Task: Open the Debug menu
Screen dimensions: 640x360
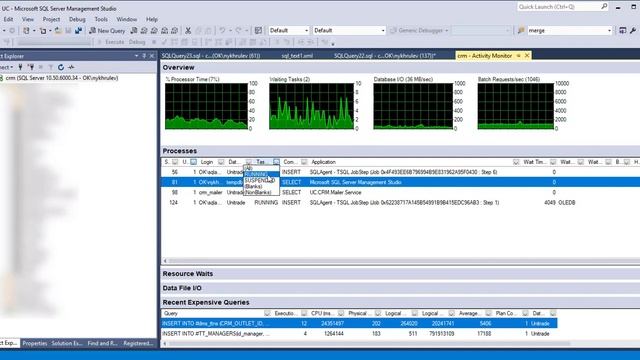Action: click(x=77, y=19)
